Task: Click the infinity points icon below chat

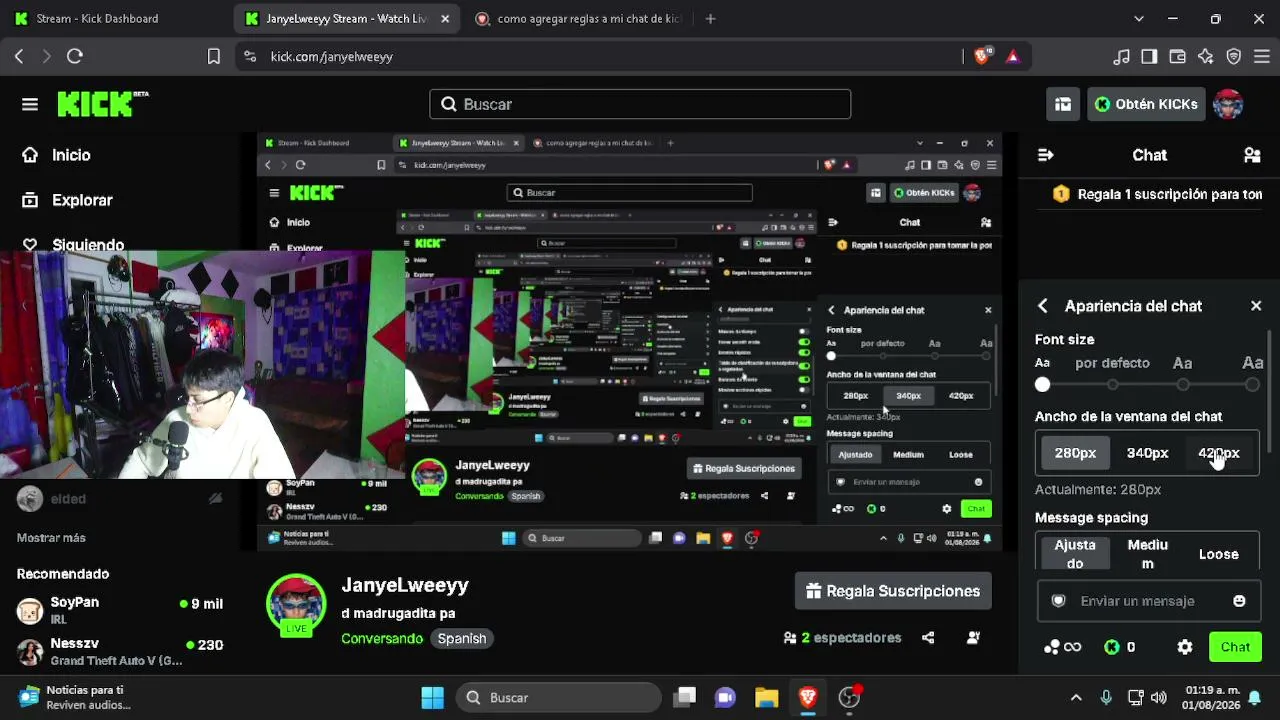Action: [1062, 647]
